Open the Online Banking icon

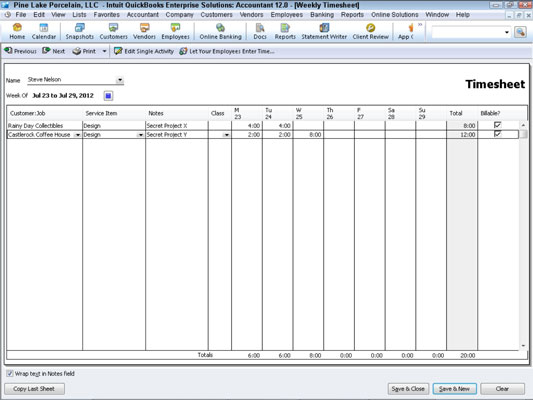tap(220, 28)
